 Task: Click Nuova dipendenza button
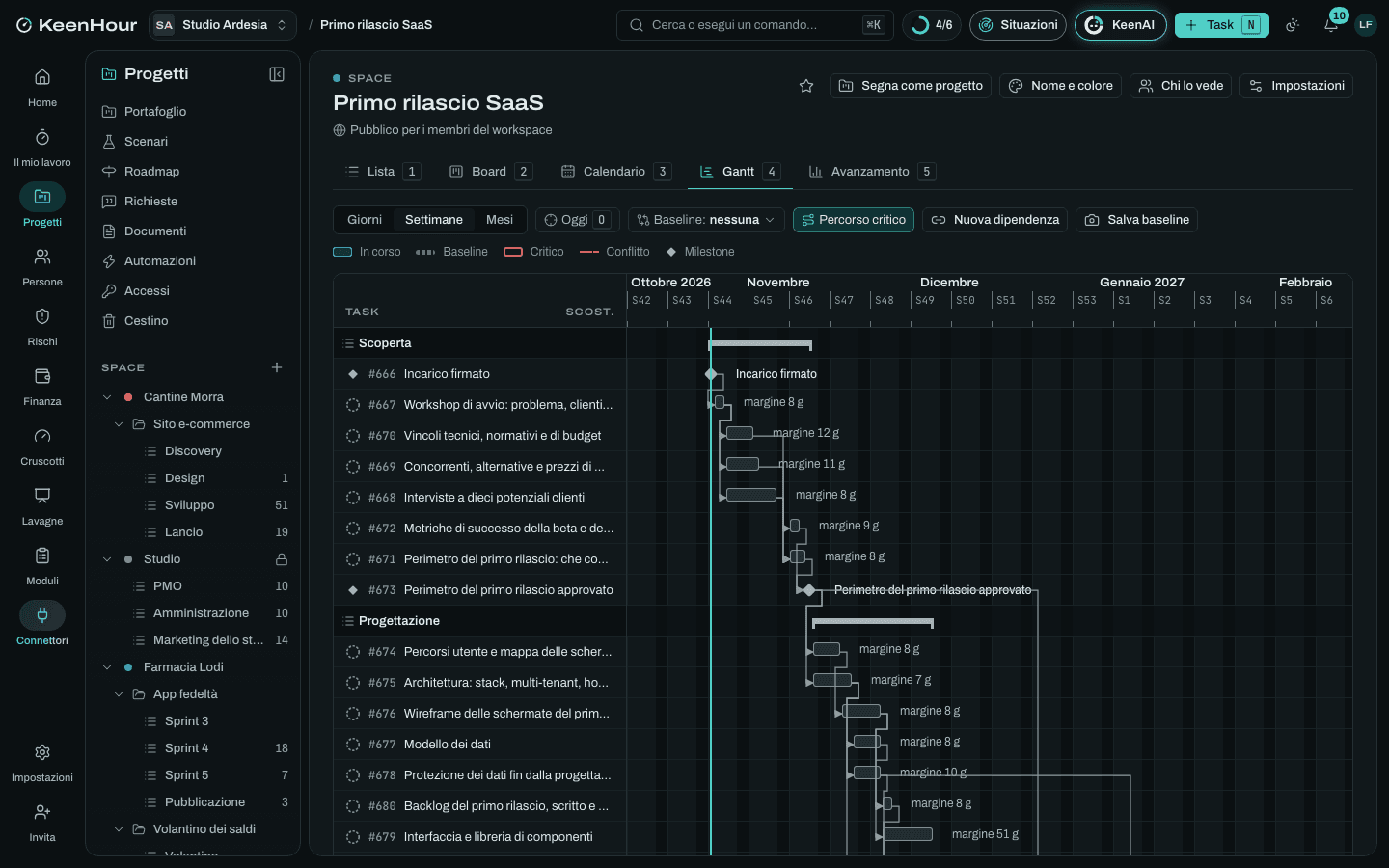(994, 220)
